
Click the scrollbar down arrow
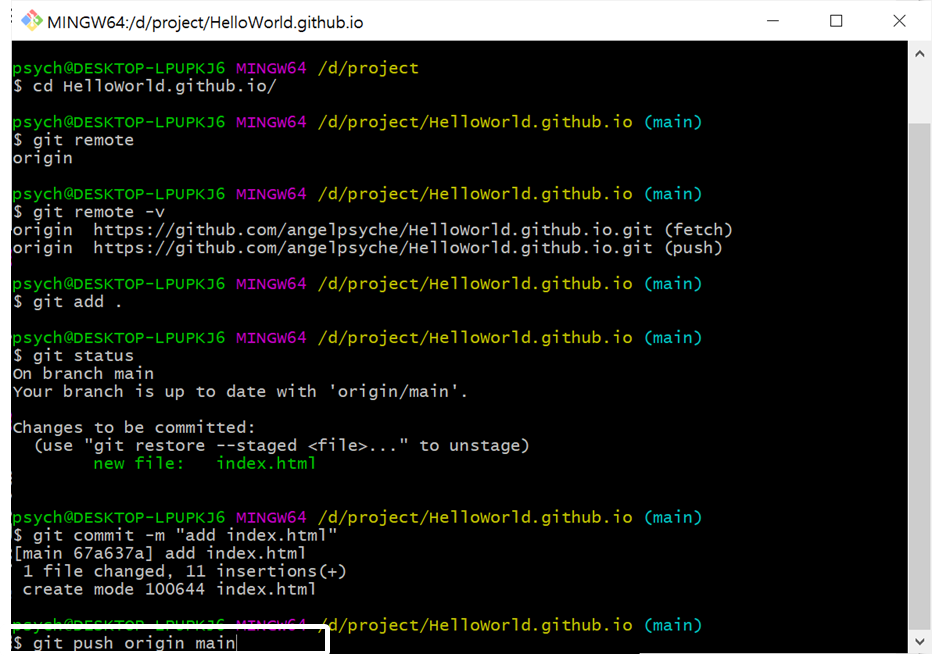920,642
